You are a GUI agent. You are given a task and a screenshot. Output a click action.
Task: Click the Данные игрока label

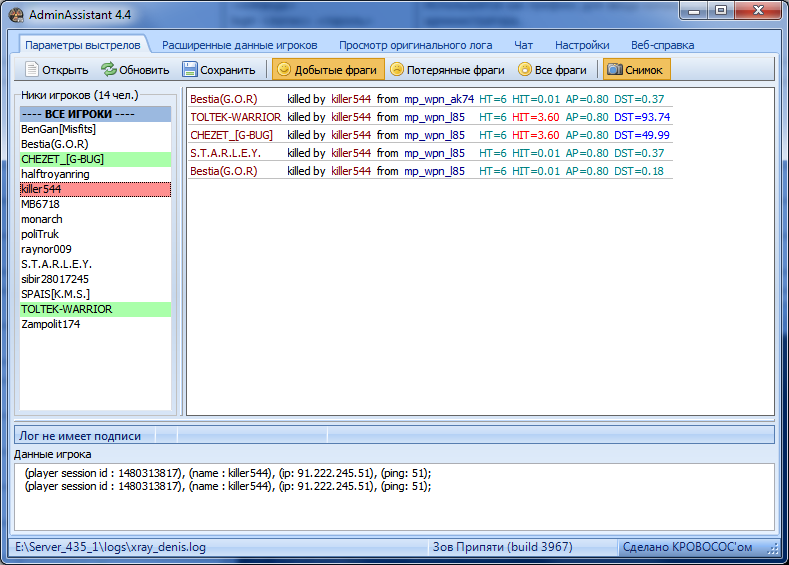coord(53,454)
